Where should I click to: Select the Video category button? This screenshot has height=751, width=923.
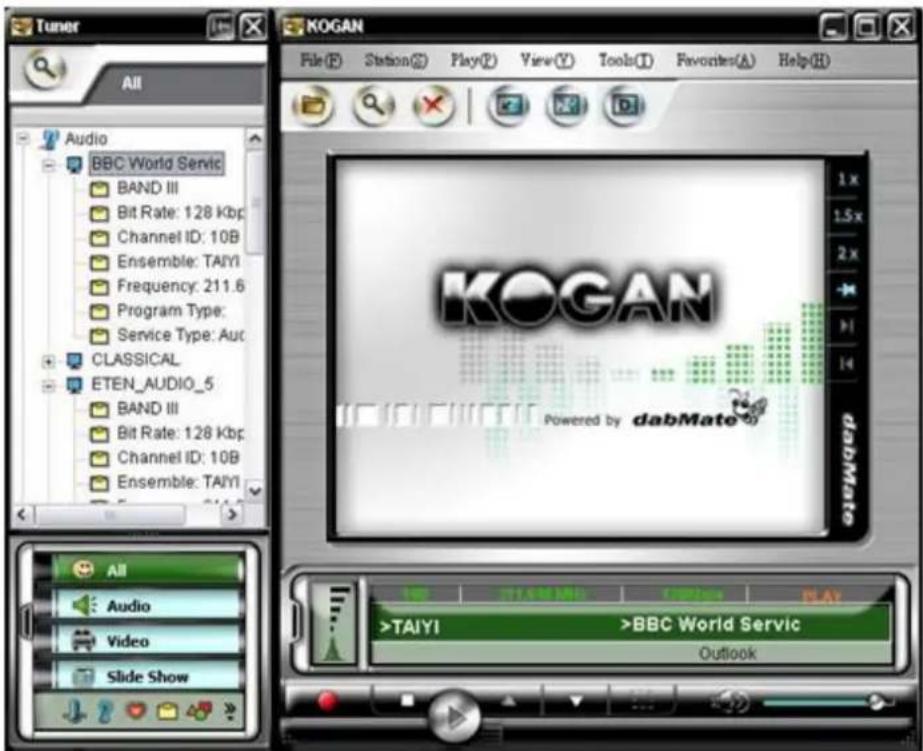click(x=147, y=641)
